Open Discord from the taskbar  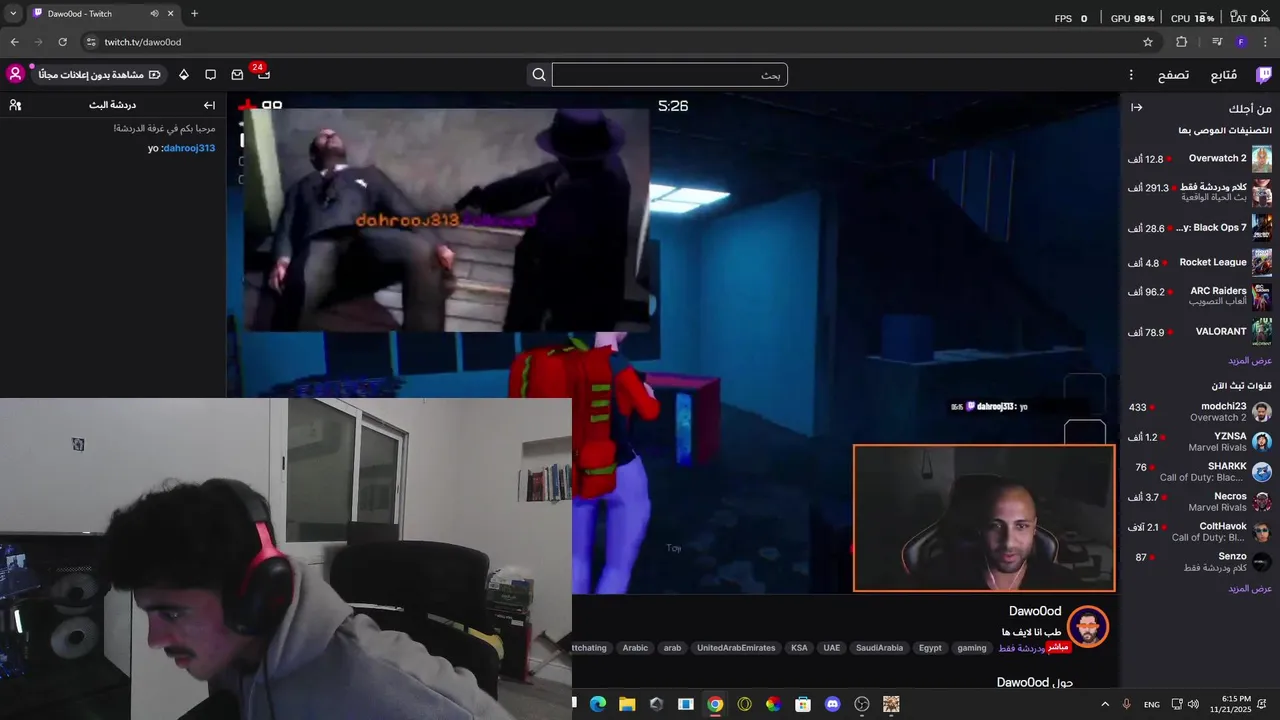click(832, 704)
